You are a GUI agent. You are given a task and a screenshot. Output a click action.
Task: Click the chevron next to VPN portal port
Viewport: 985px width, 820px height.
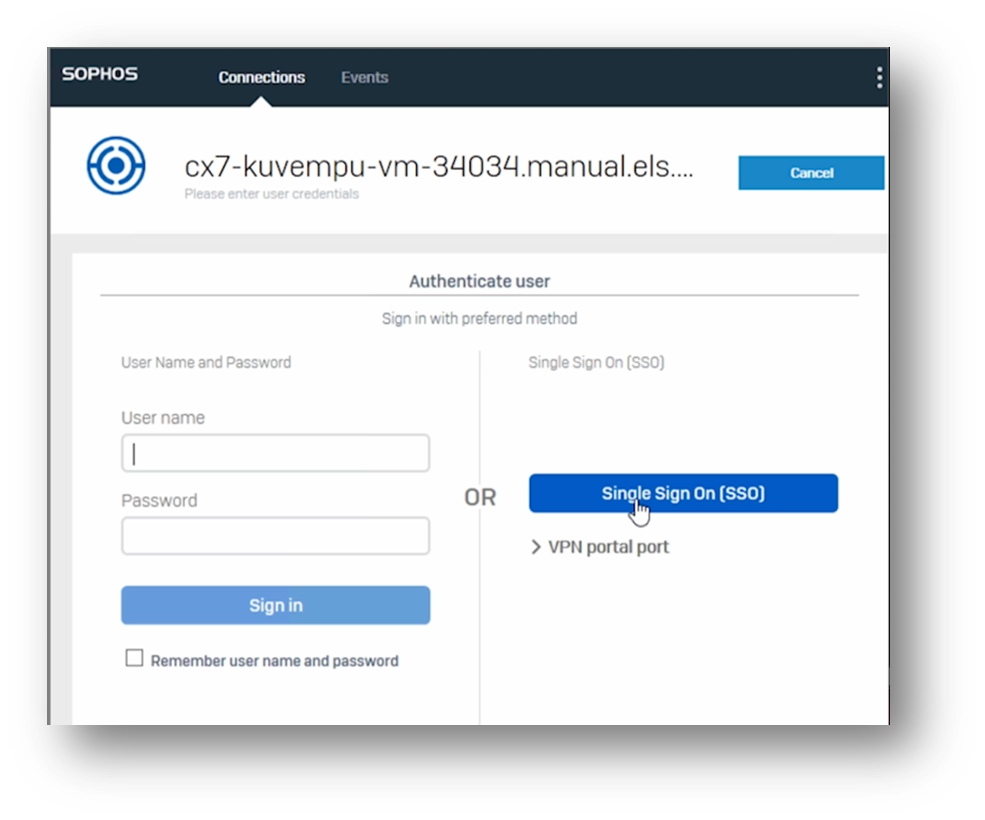pyautogui.click(x=537, y=547)
